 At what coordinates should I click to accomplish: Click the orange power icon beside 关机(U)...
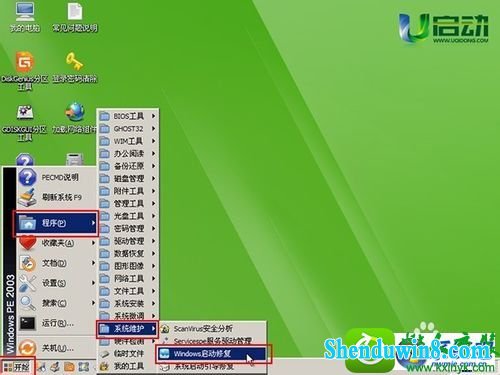pyautogui.click(x=27, y=348)
